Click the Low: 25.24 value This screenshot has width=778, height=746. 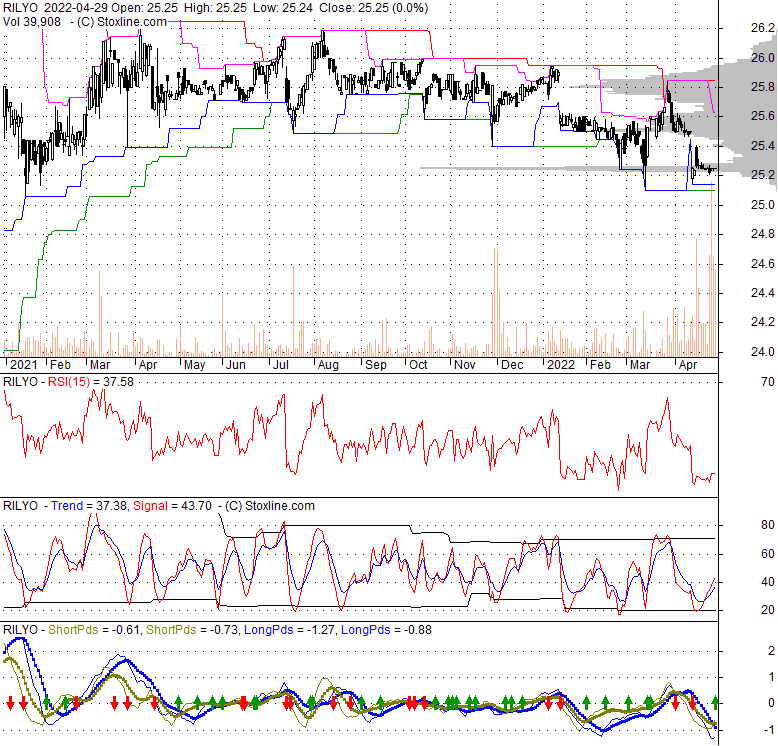coord(283,8)
